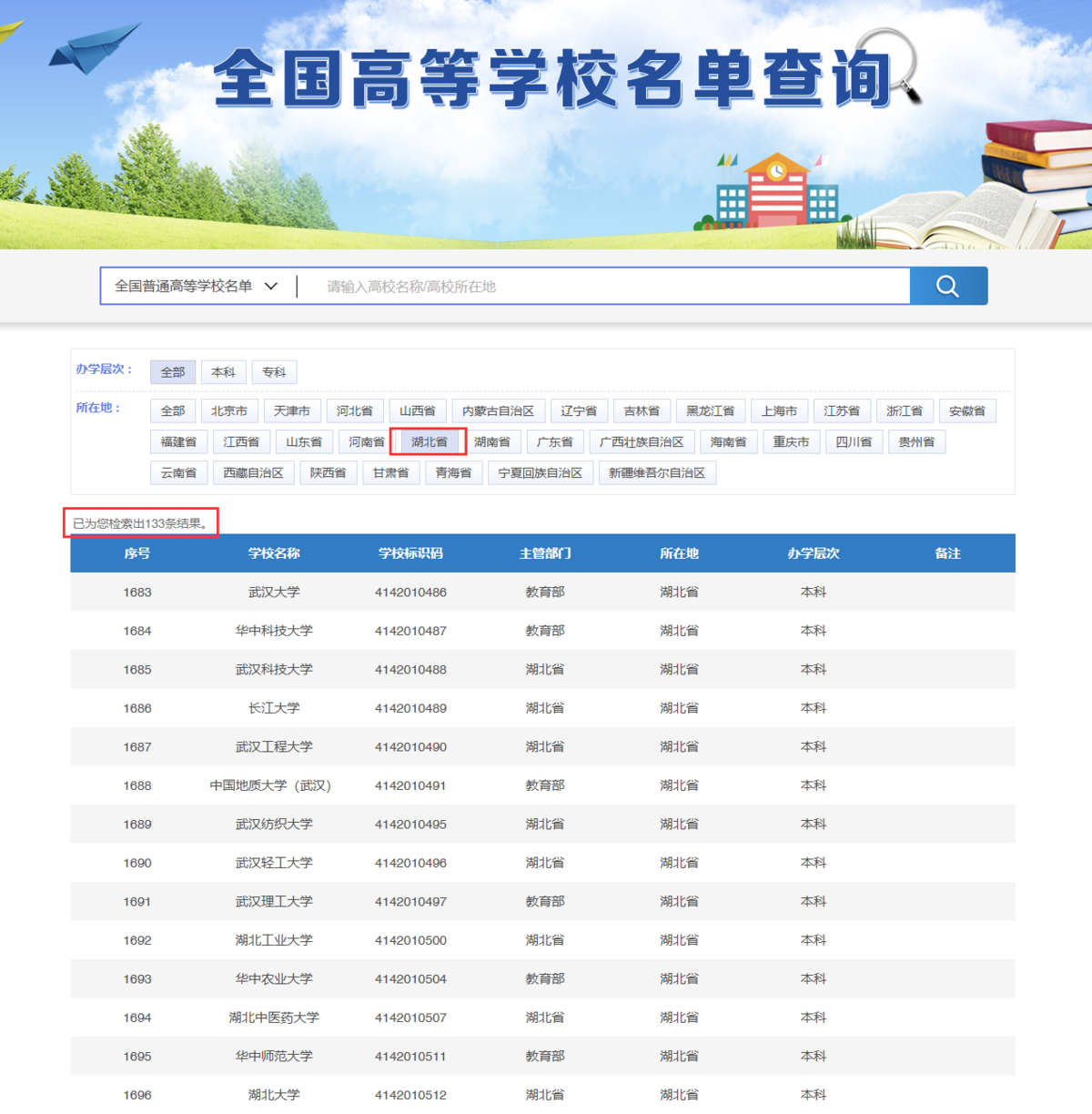Select the 武汉纺织大学 school name cell
The image size is (1092, 1114).
(274, 825)
